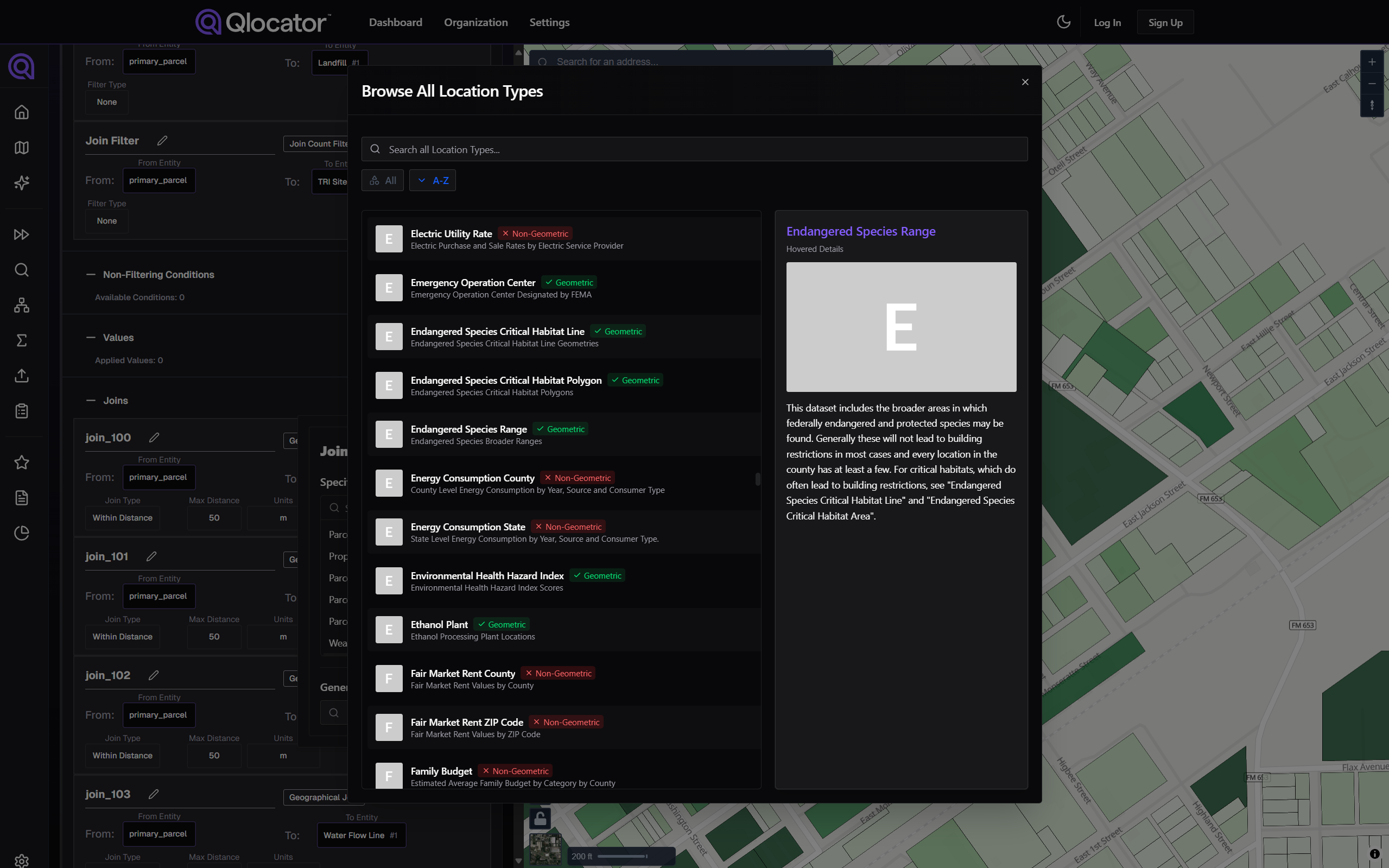The width and height of the screenshot is (1389, 868).
Task: Toggle the lock icon on the map panel
Action: (x=540, y=819)
